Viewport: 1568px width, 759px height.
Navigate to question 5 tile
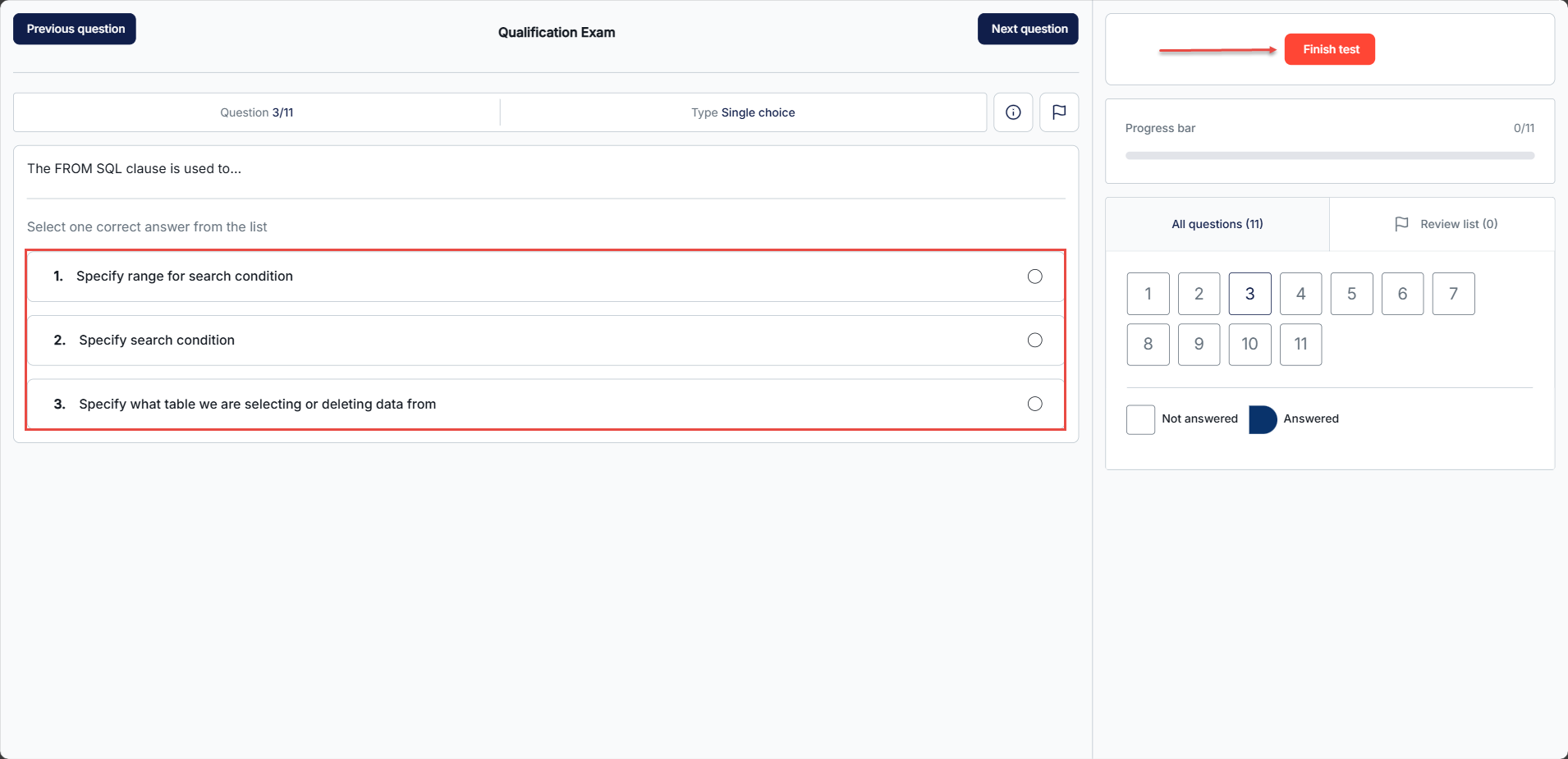pos(1351,294)
